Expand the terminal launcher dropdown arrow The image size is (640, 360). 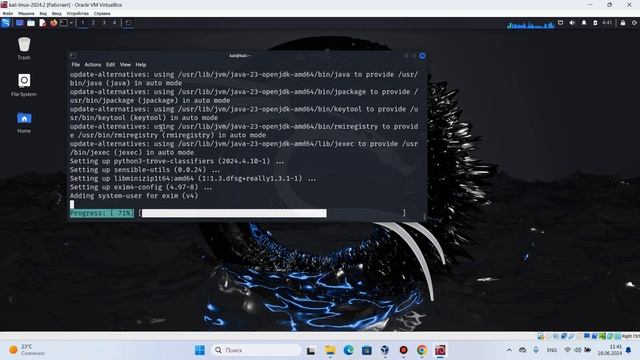tap(71, 23)
